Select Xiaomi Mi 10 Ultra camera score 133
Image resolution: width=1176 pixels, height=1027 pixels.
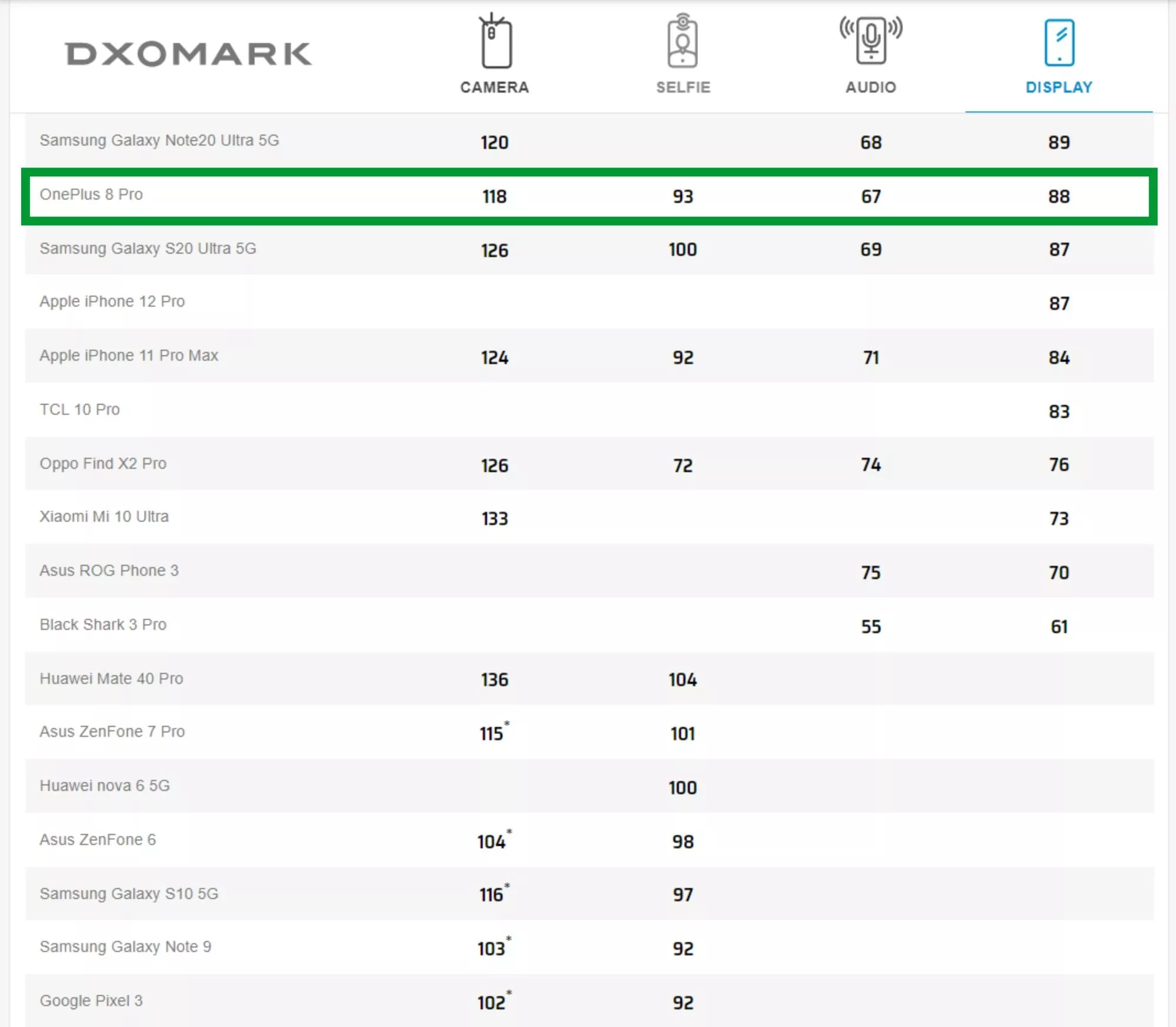pyautogui.click(x=495, y=519)
